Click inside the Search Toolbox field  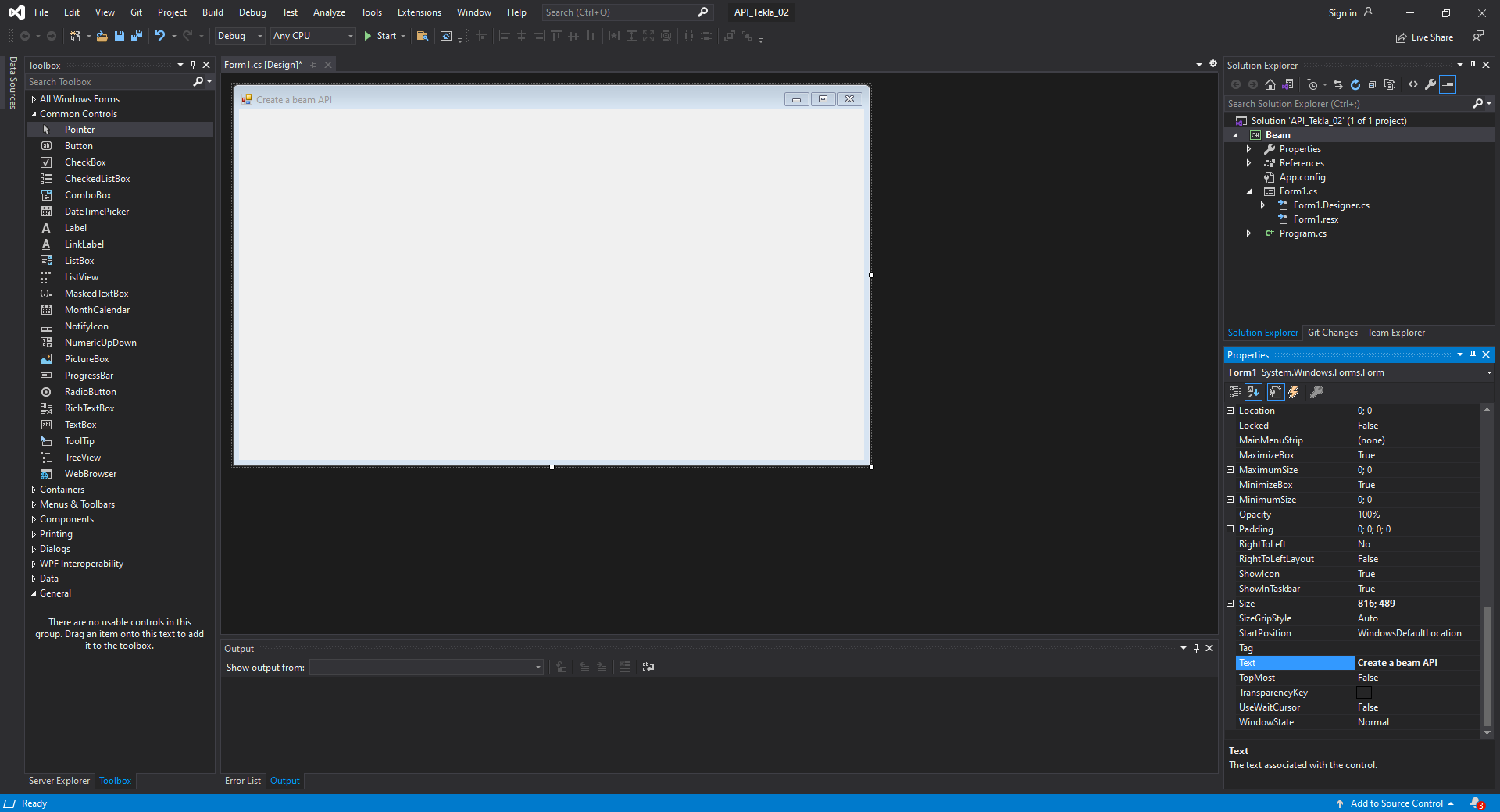click(102, 81)
